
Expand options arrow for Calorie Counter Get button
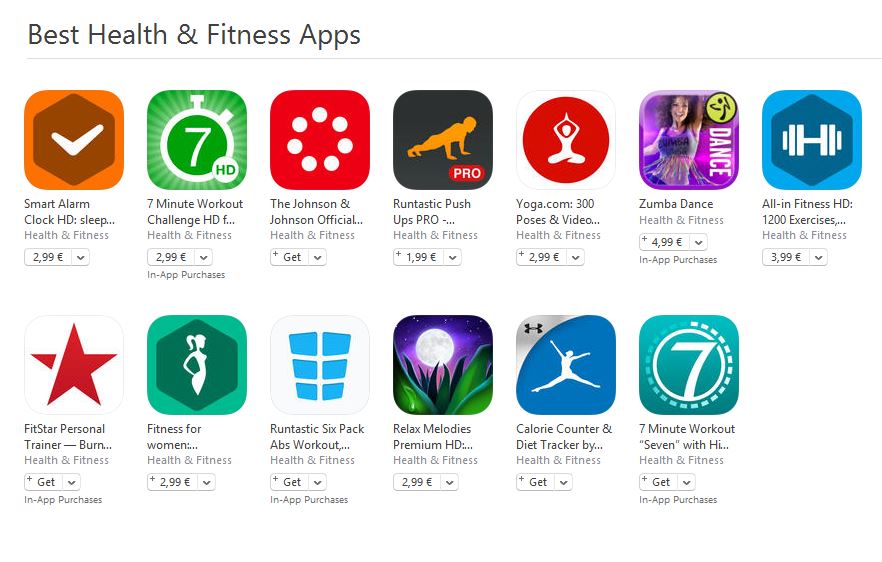(564, 482)
